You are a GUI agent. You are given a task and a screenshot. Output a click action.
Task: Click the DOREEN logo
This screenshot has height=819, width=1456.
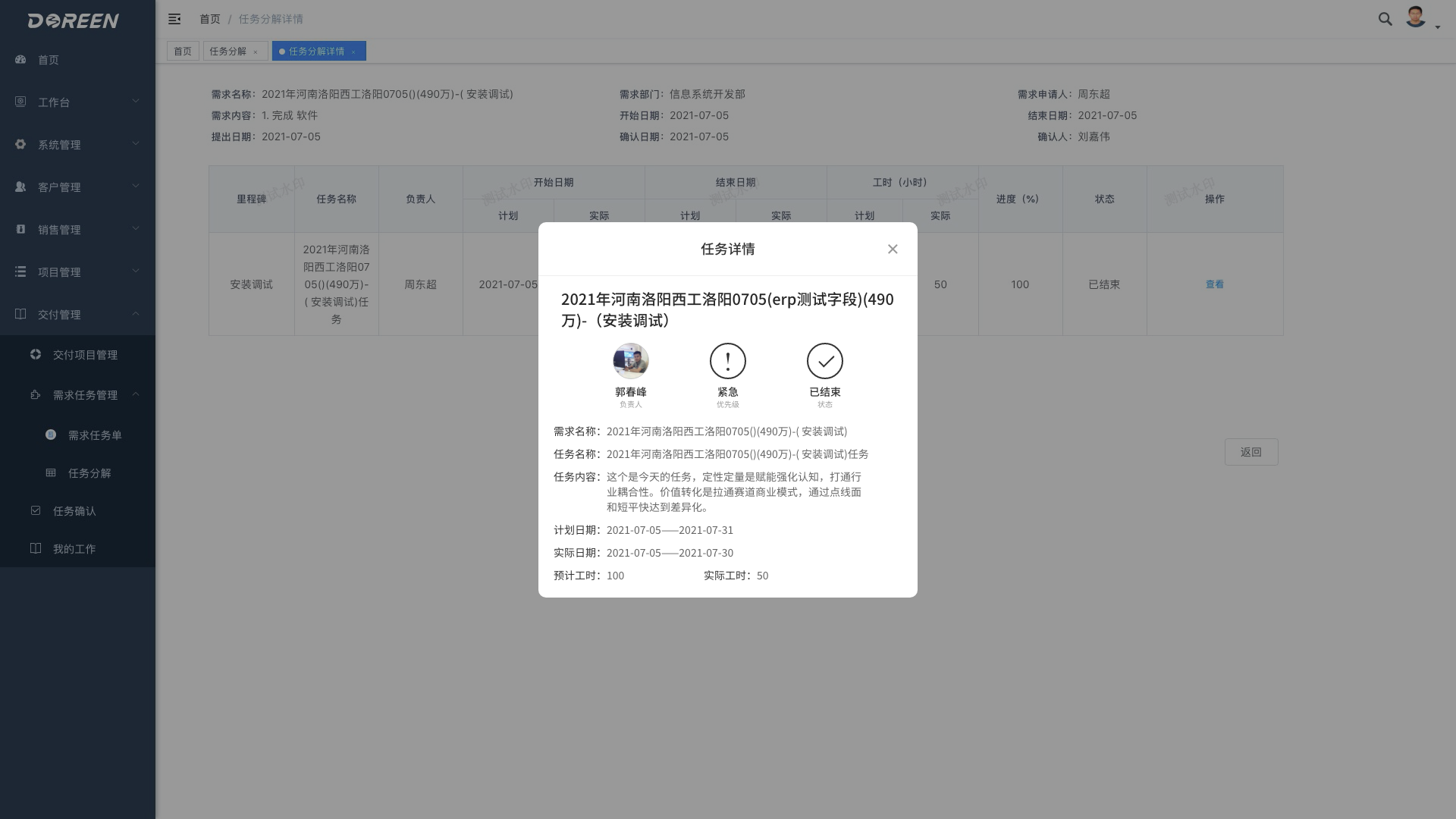pyautogui.click(x=74, y=20)
